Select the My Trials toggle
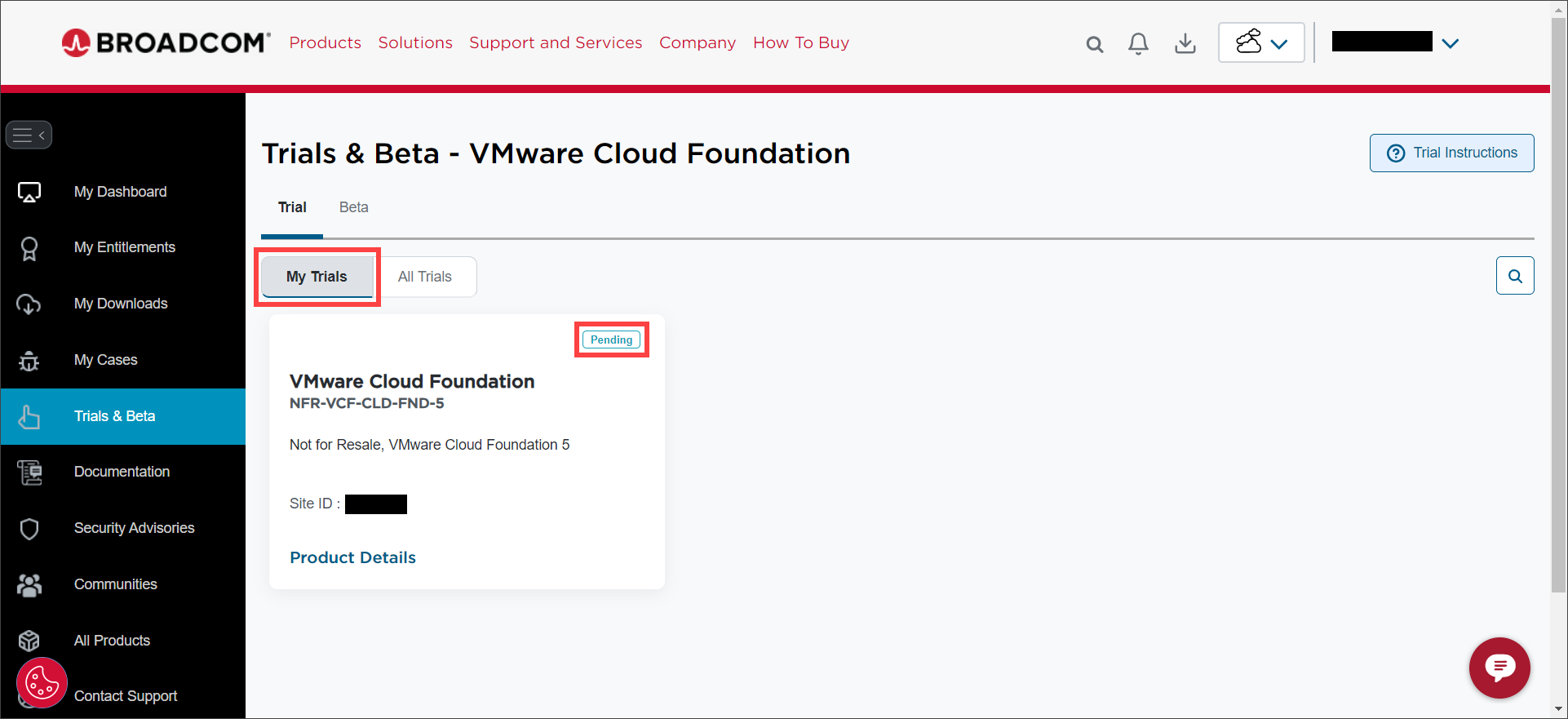The height and width of the screenshot is (719, 1568). (317, 277)
